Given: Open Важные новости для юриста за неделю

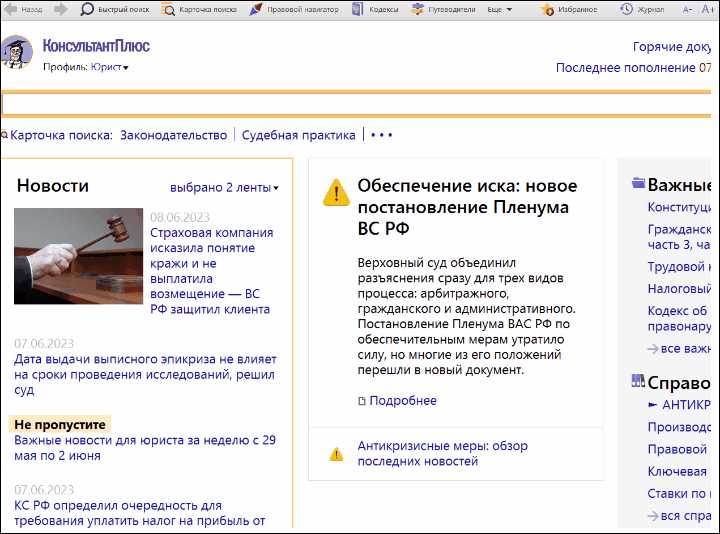Looking at the screenshot, I should click(x=145, y=448).
